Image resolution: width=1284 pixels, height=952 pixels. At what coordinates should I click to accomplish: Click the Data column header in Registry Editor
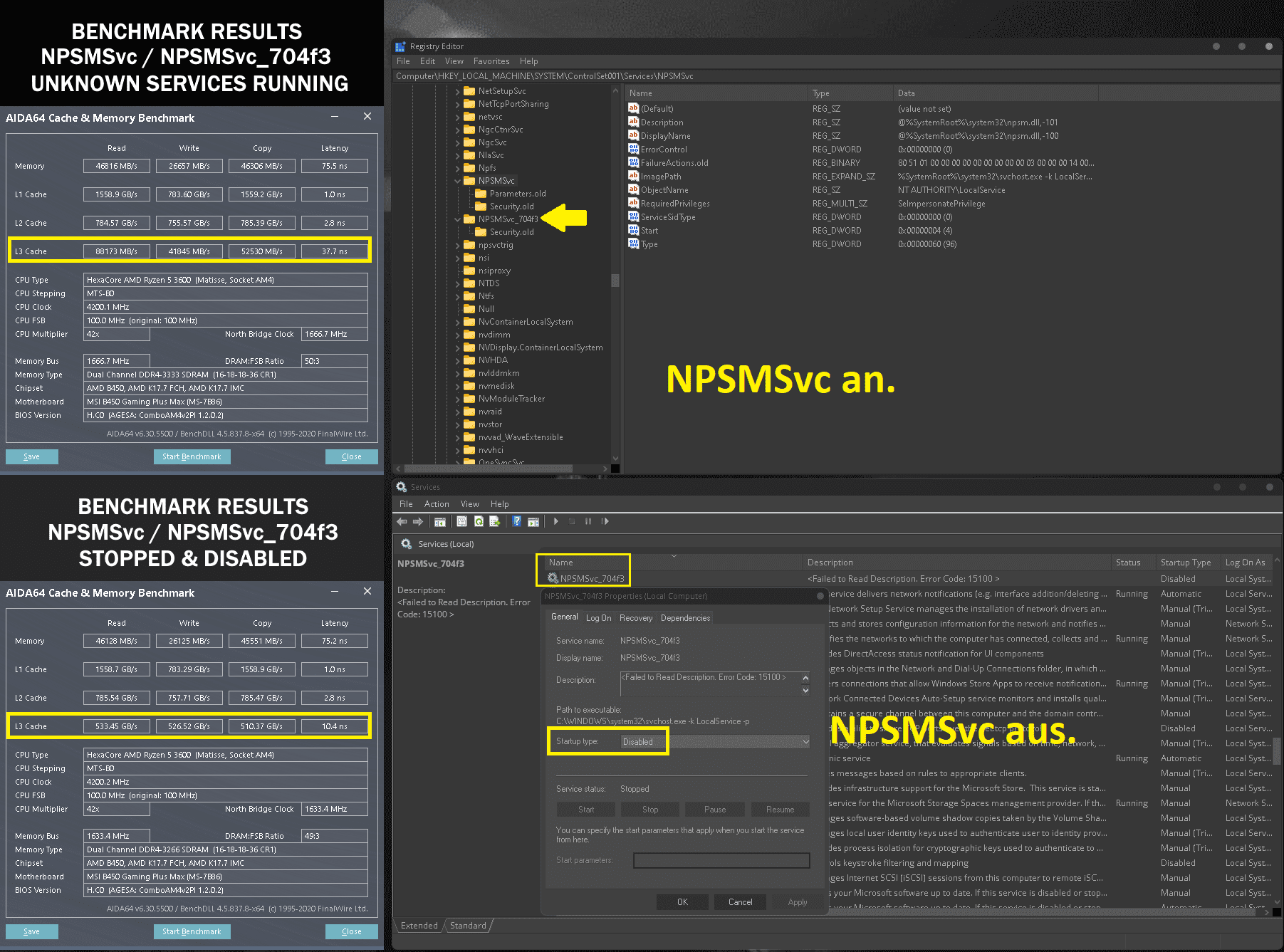point(996,93)
